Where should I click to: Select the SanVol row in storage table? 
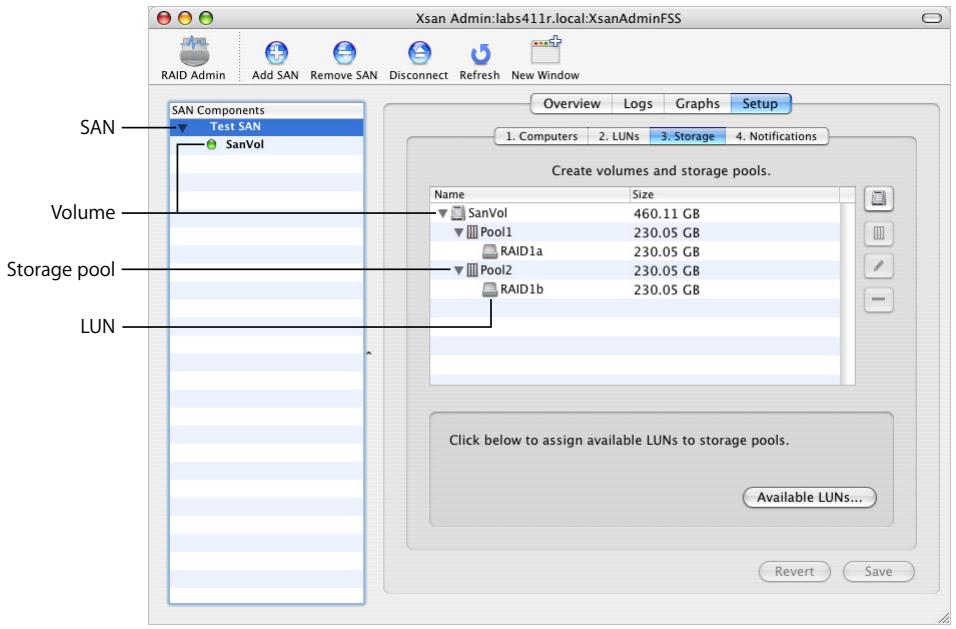coord(635,213)
